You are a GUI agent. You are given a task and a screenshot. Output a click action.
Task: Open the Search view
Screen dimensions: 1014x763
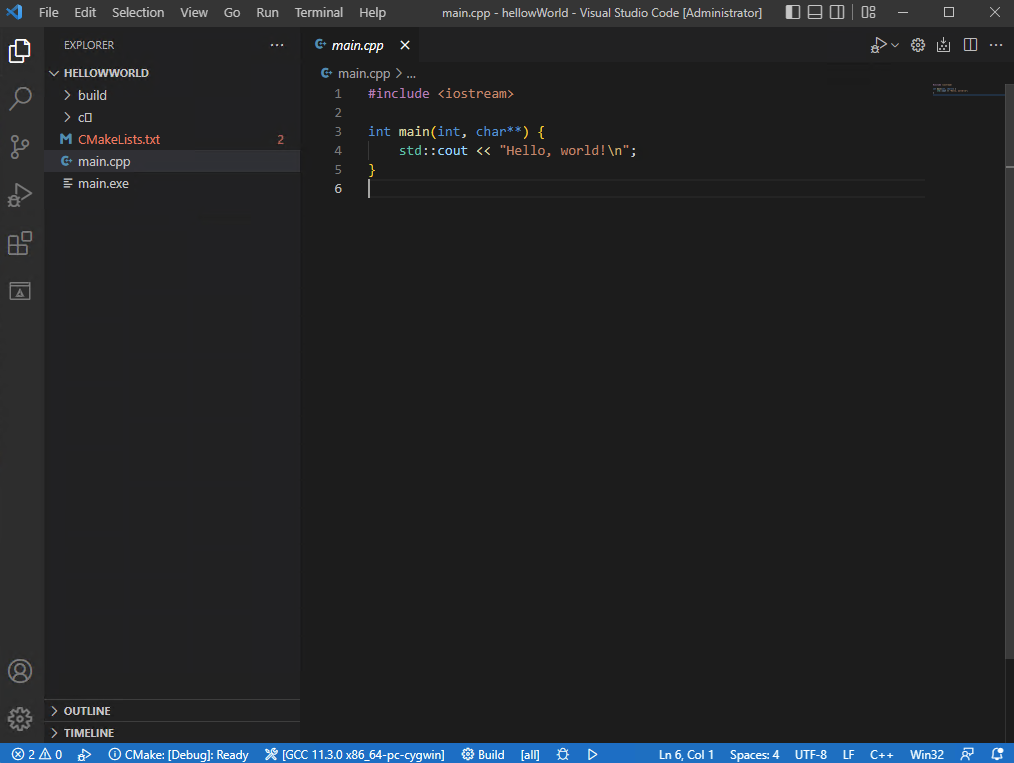20,98
